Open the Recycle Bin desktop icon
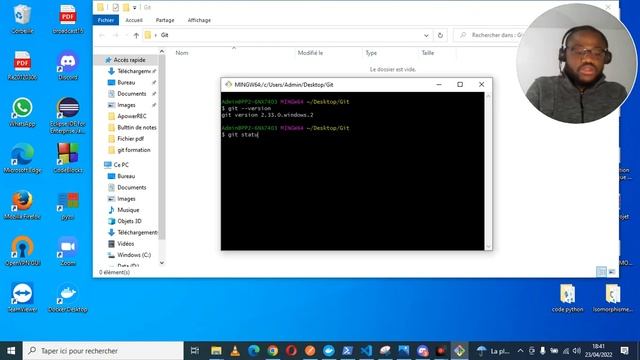 tap(22, 18)
